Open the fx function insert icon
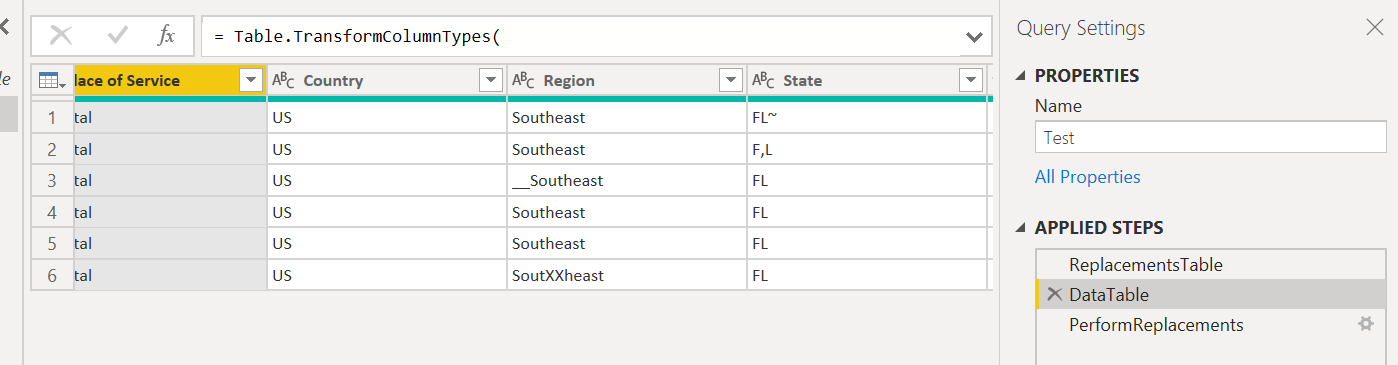The width and height of the screenshot is (1398, 365). click(166, 35)
